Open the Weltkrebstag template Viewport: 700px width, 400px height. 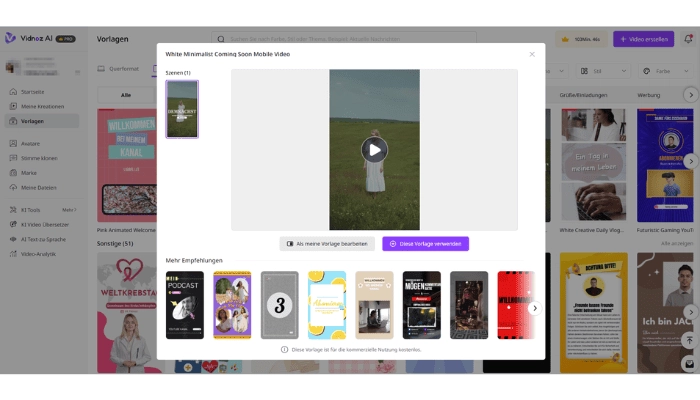(127, 312)
